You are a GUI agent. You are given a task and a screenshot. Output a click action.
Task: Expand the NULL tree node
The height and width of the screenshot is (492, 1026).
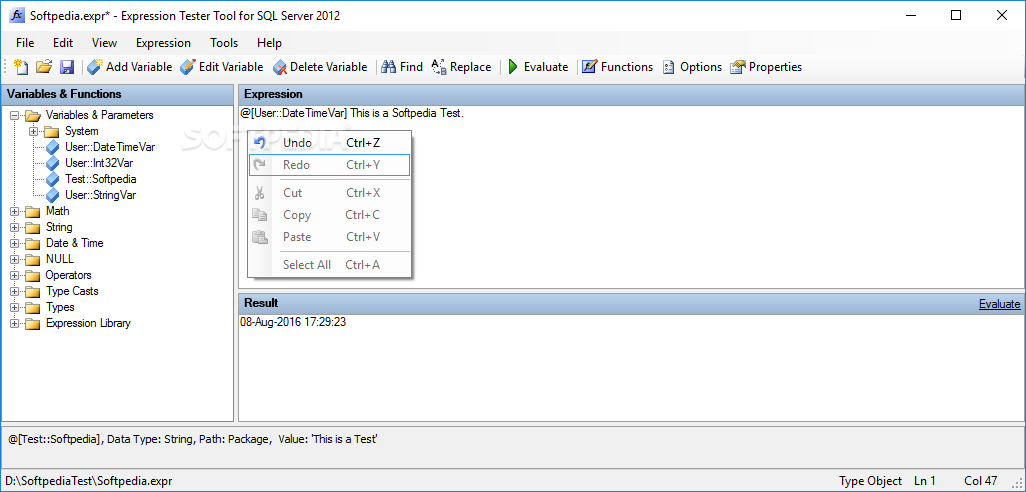tap(14, 260)
